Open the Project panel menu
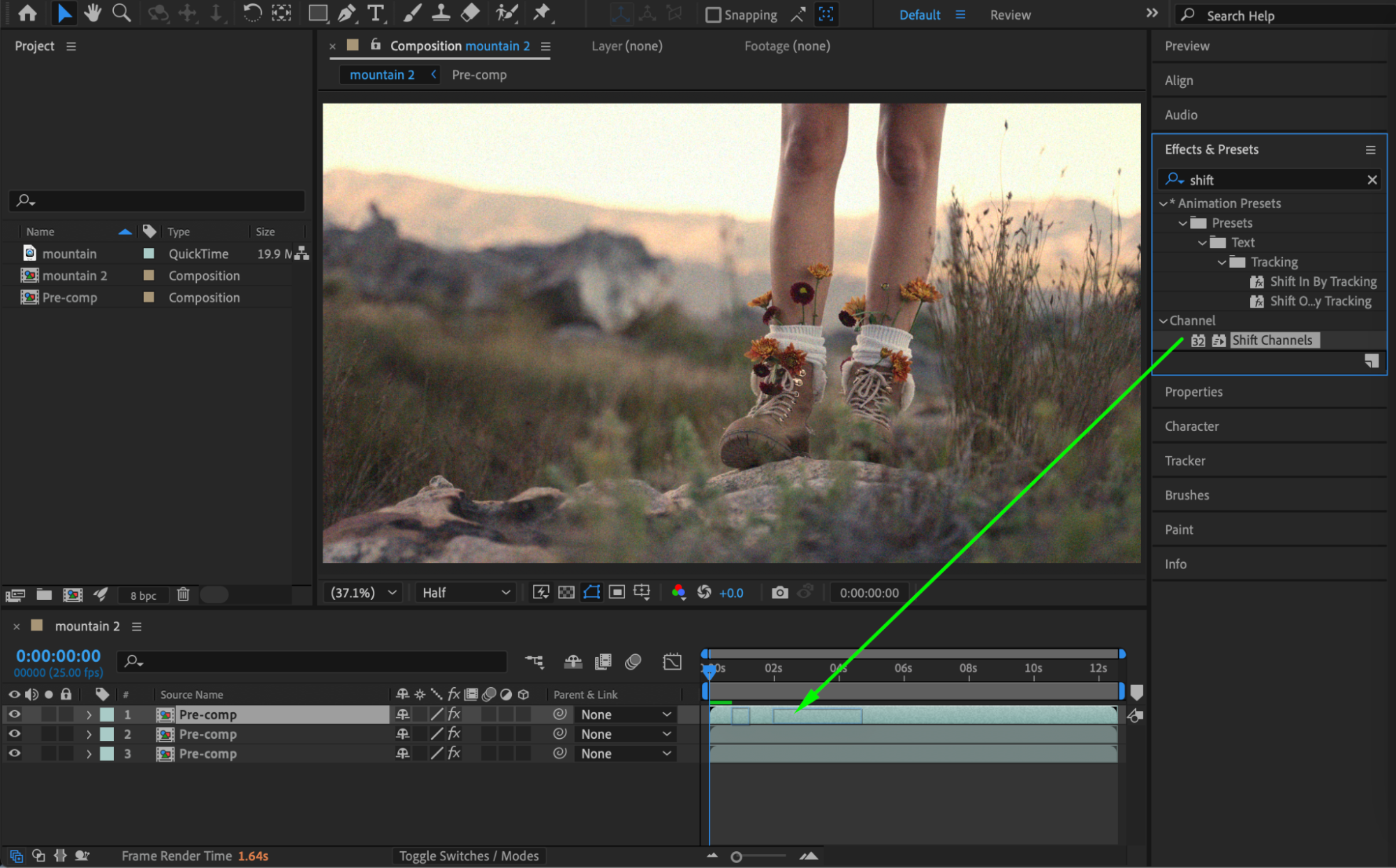The height and width of the screenshot is (868, 1396). click(x=71, y=46)
